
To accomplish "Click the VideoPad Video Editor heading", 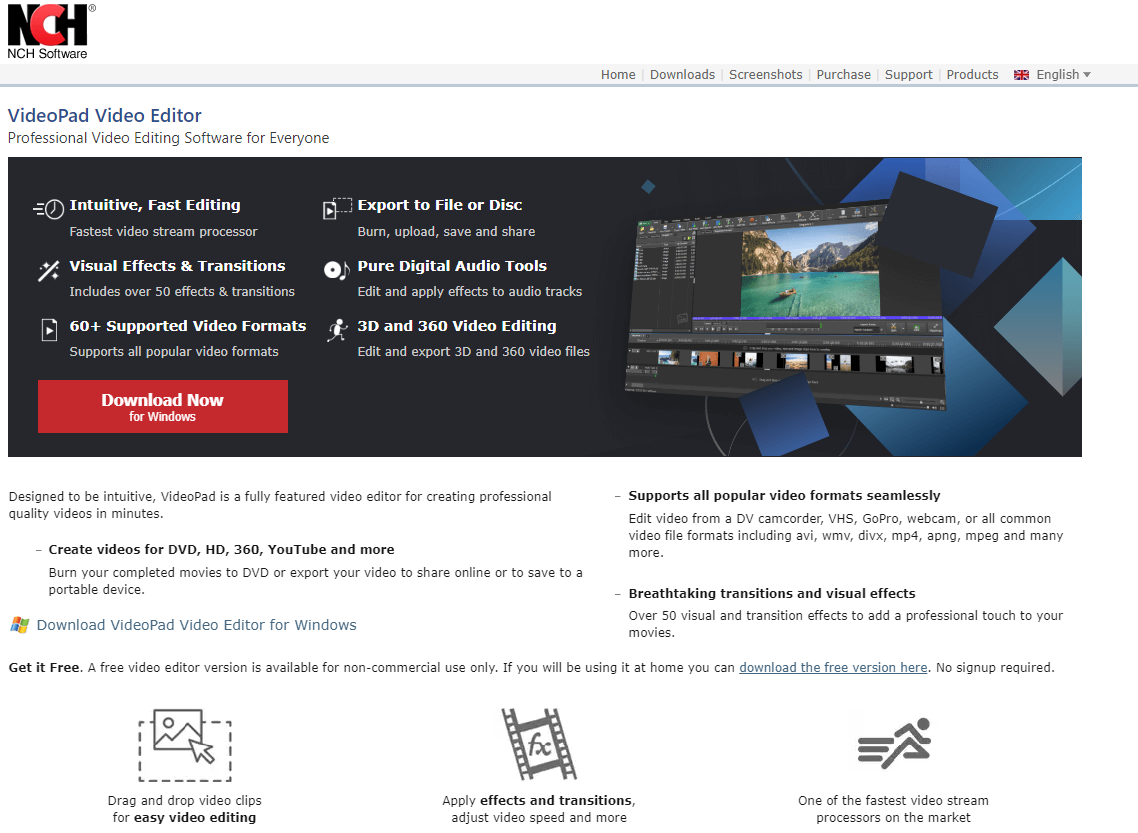I will [105, 115].
